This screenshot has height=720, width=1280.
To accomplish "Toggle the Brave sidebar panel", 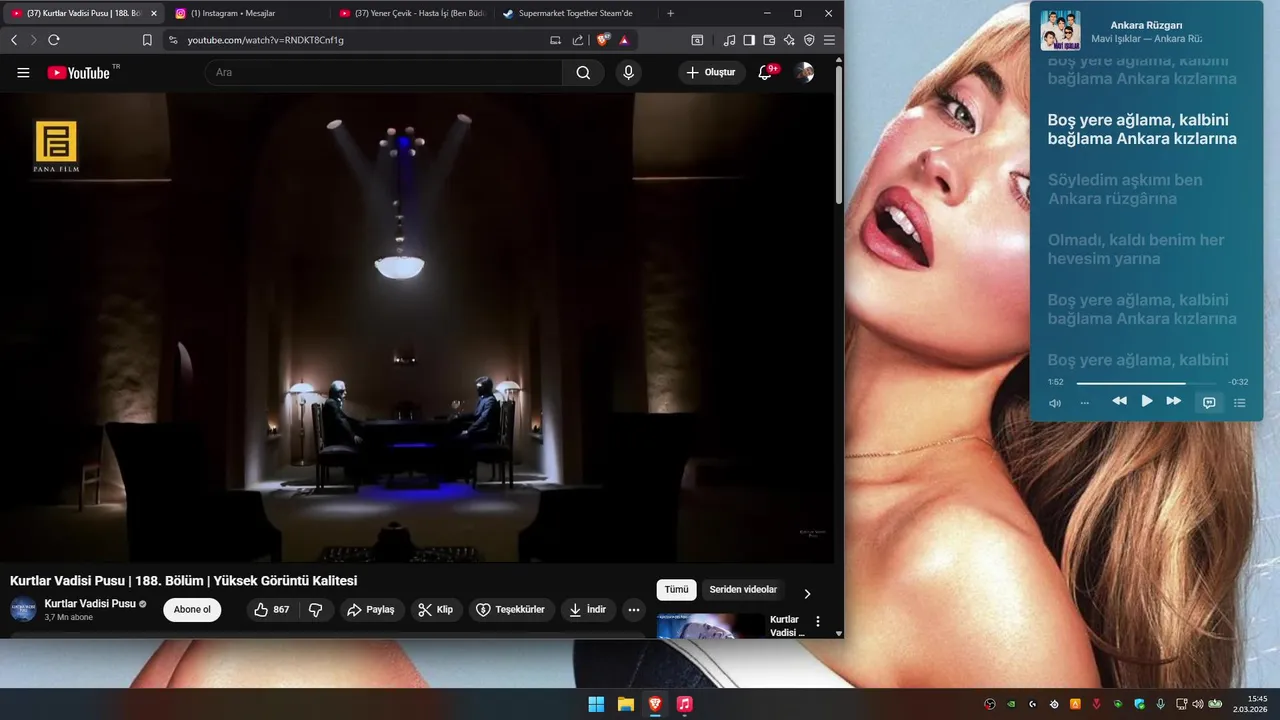I will 749,40.
